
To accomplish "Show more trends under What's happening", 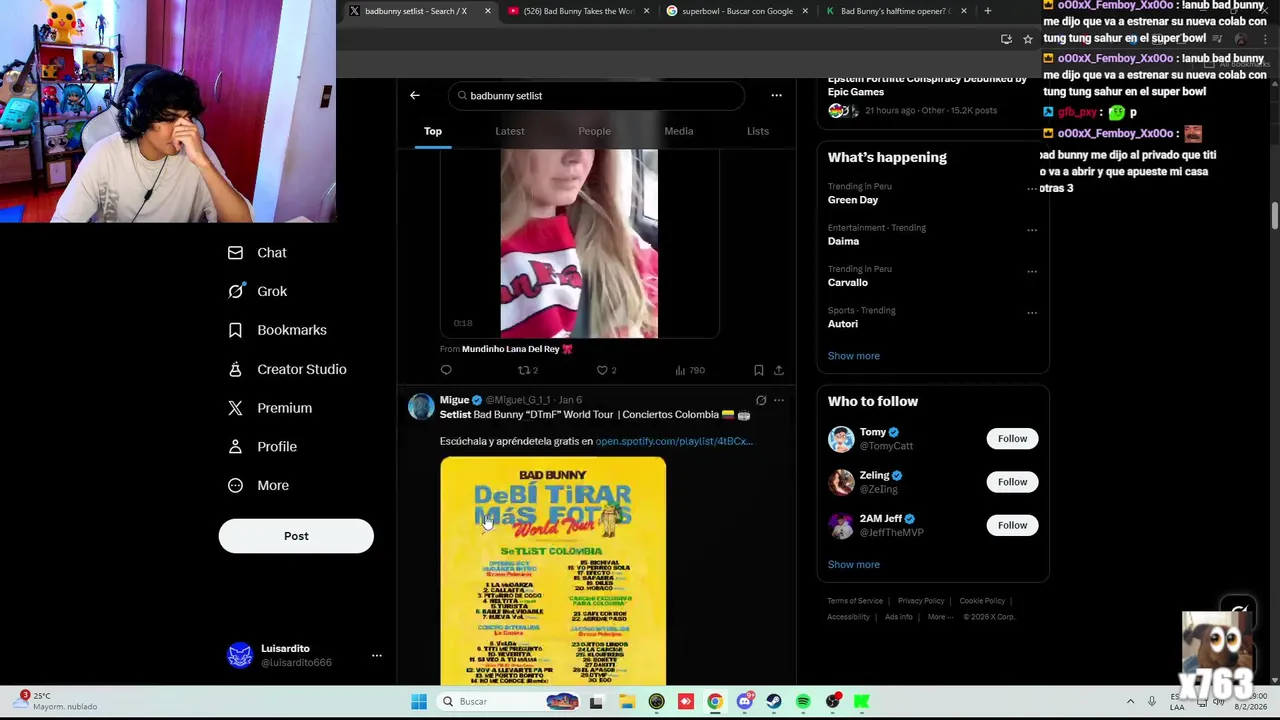I will click(853, 356).
